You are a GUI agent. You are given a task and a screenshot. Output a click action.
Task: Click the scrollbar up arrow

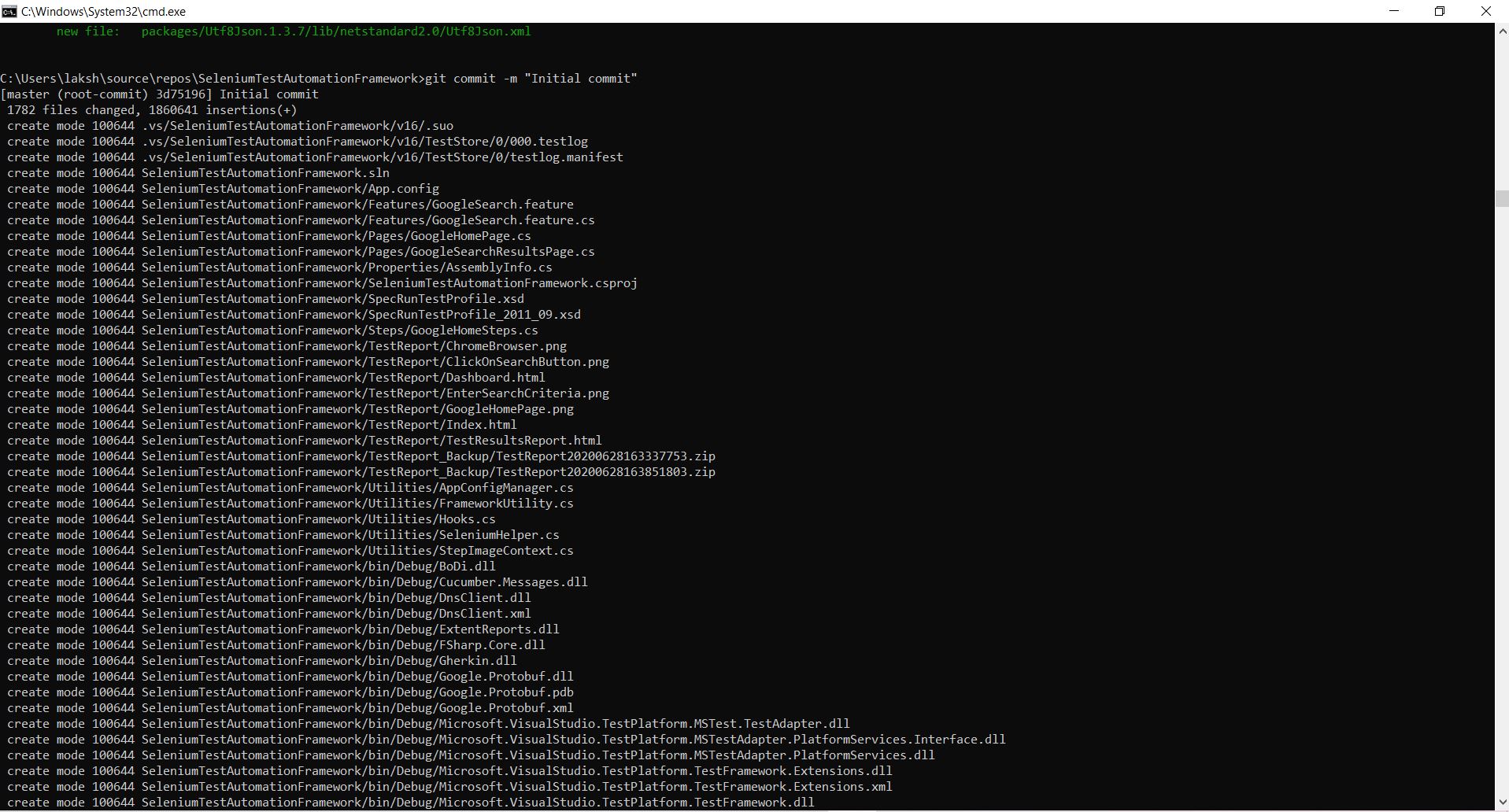click(x=1502, y=31)
